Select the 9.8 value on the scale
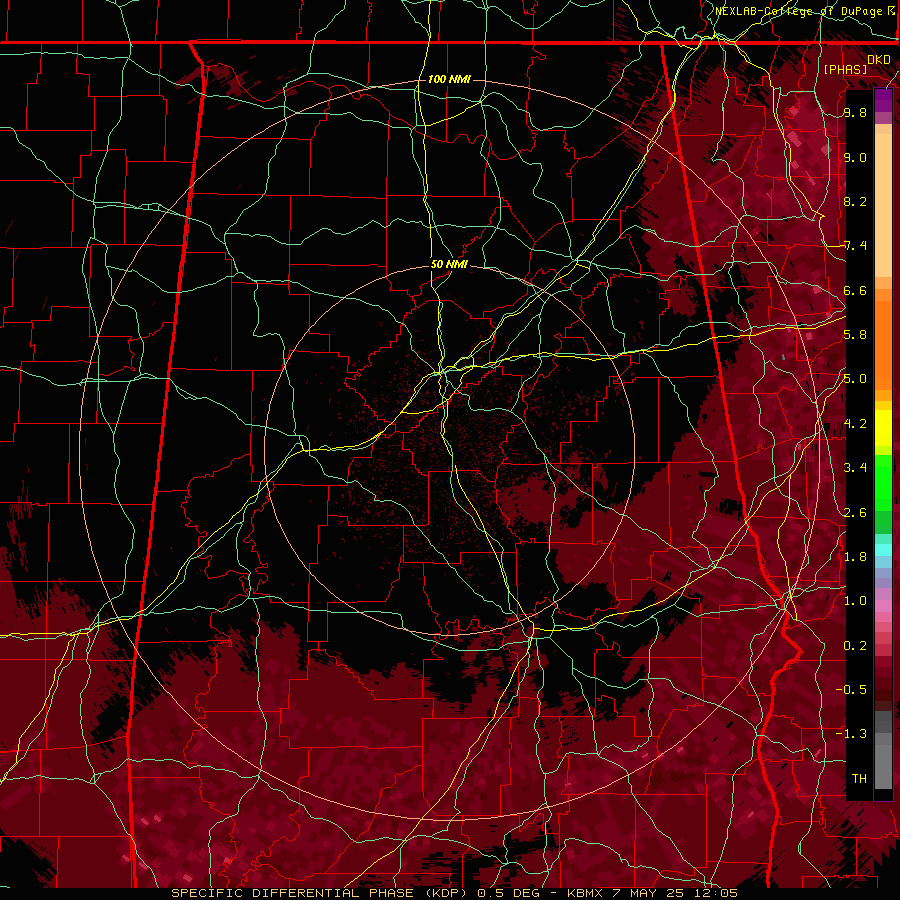 pos(855,113)
